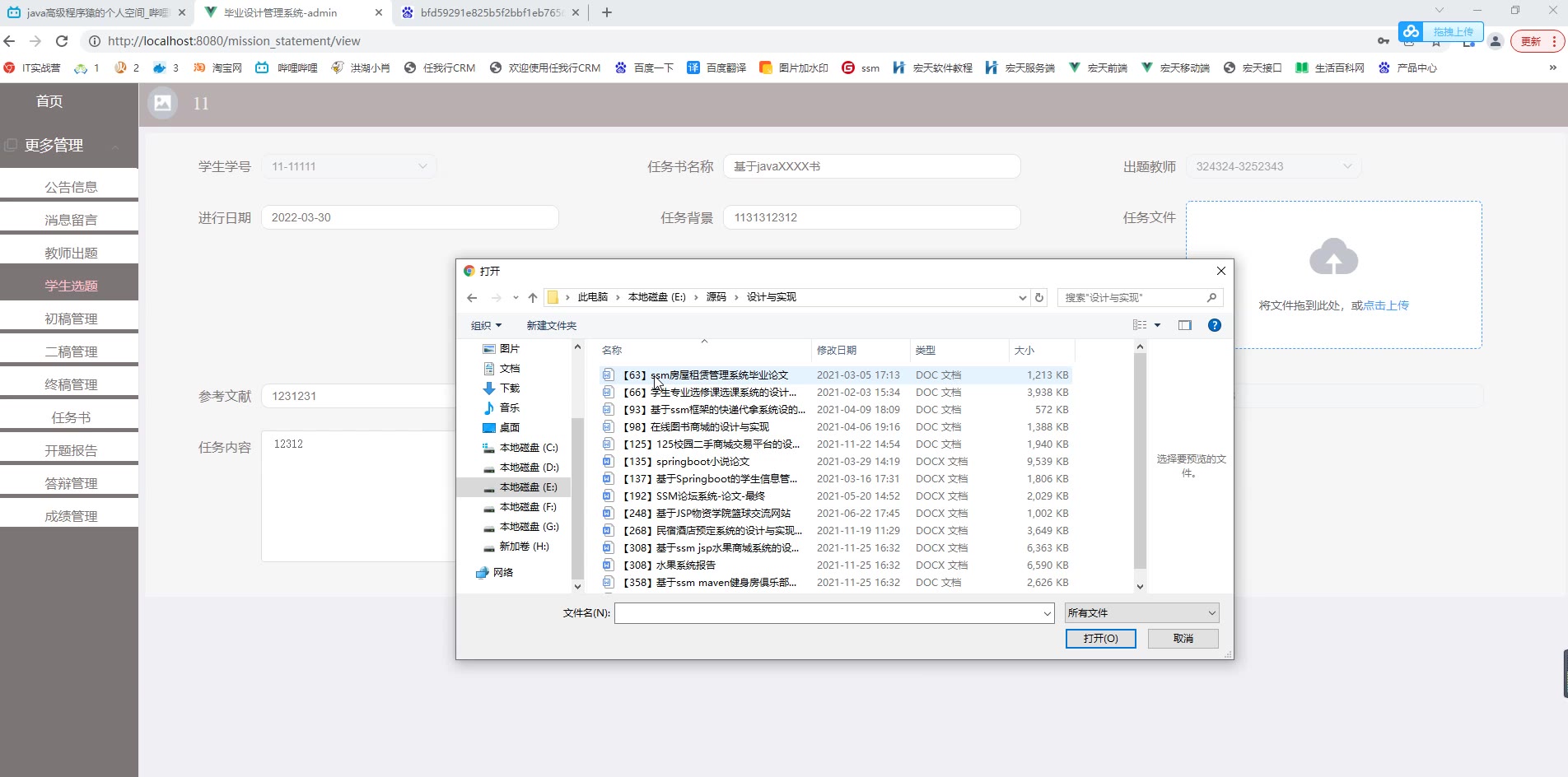Click the 点击上传 link

pos(1386,305)
